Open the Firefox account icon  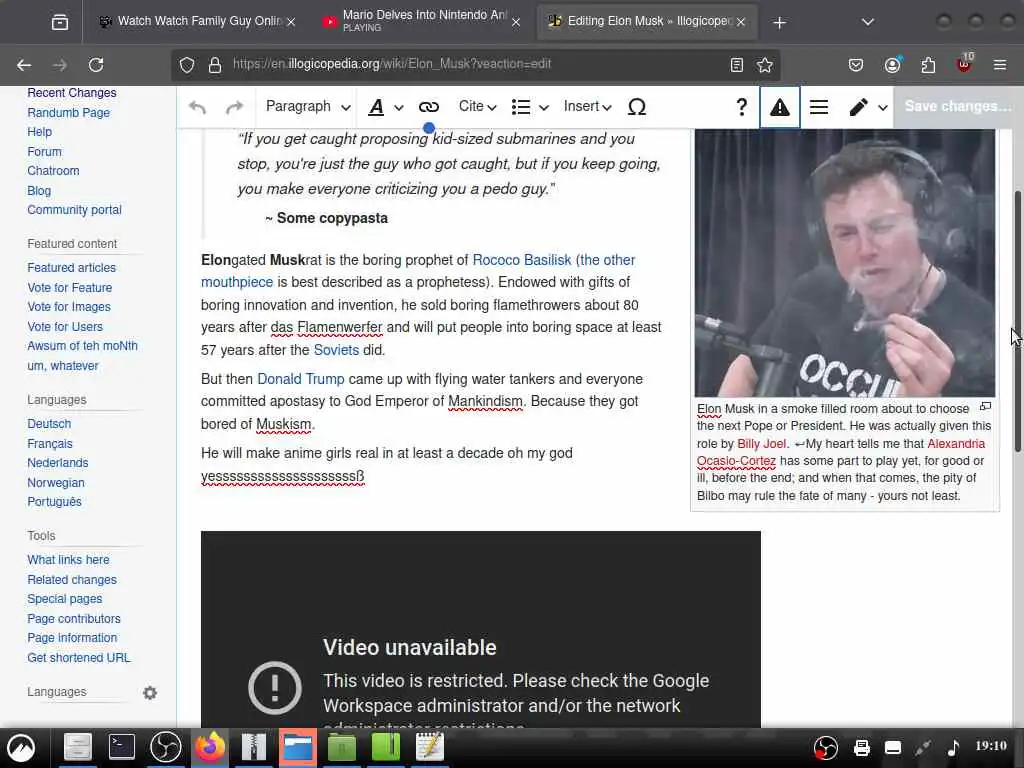[892, 65]
